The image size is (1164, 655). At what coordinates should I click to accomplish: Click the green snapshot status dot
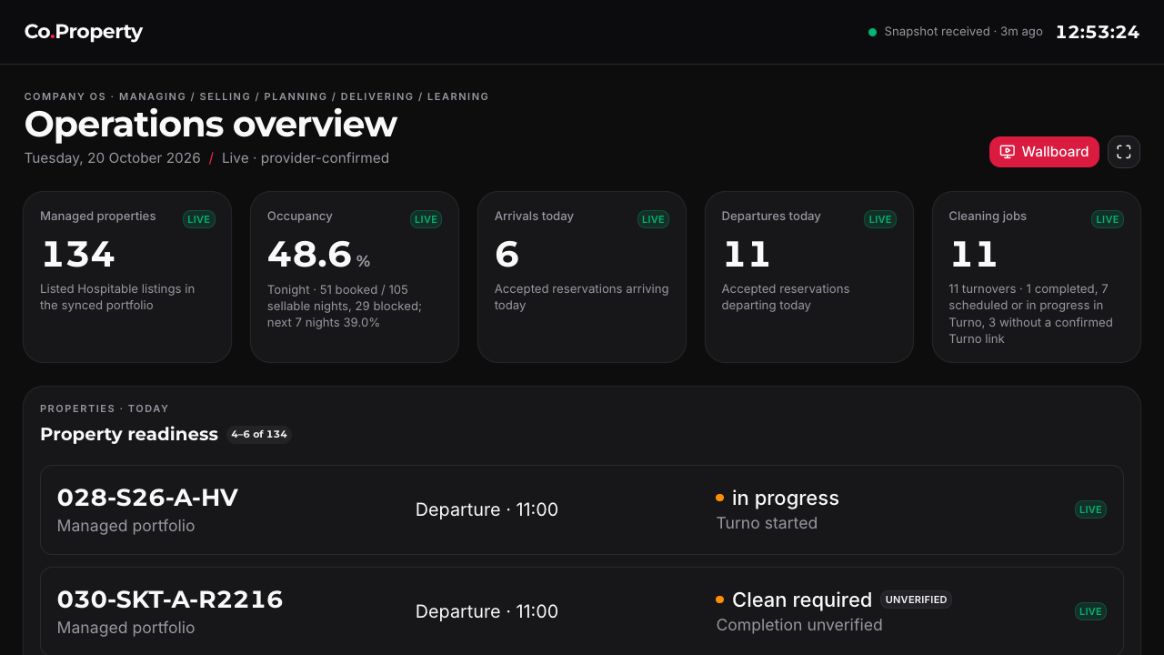pyautogui.click(x=872, y=32)
